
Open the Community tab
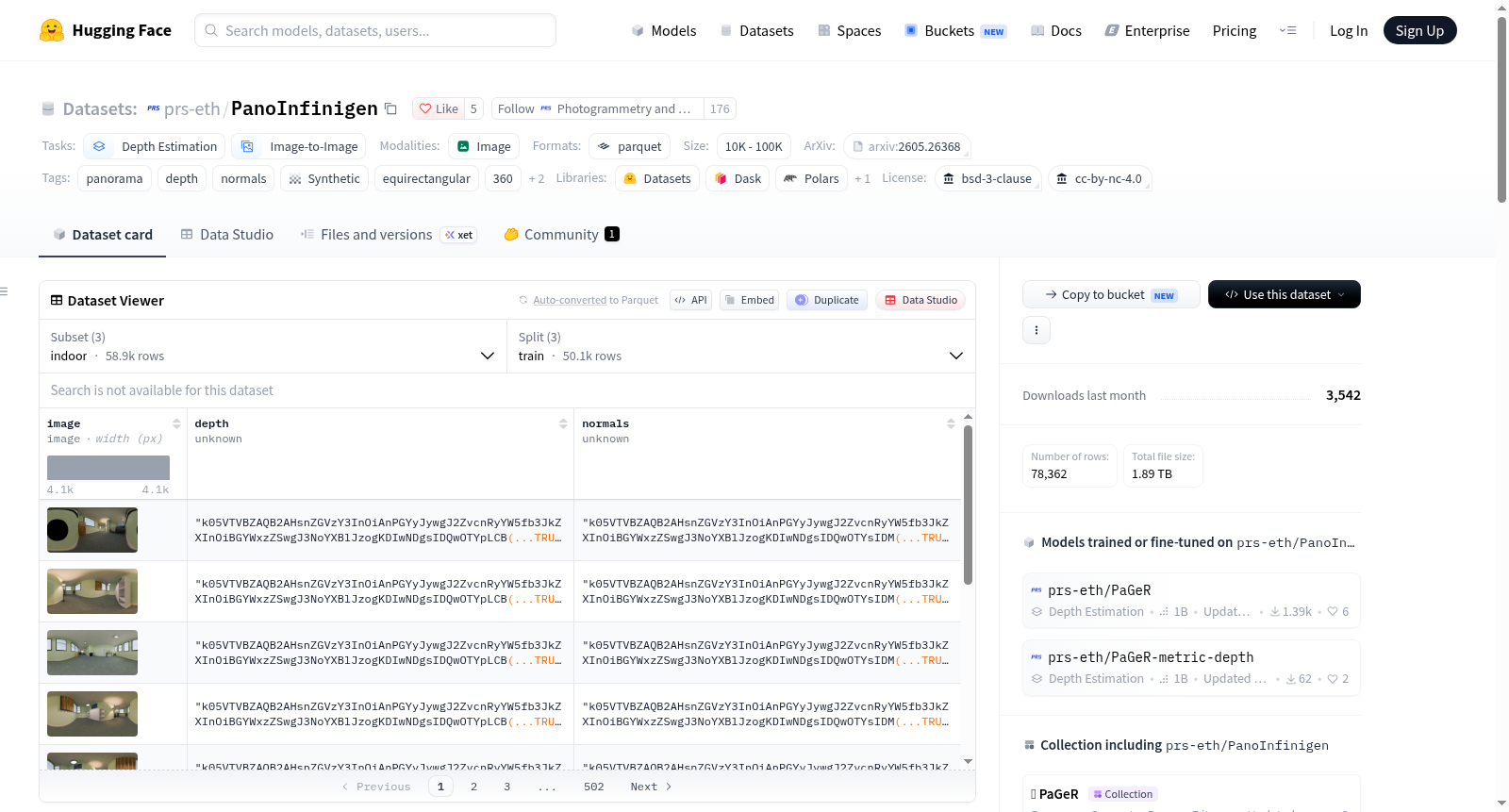click(x=561, y=234)
